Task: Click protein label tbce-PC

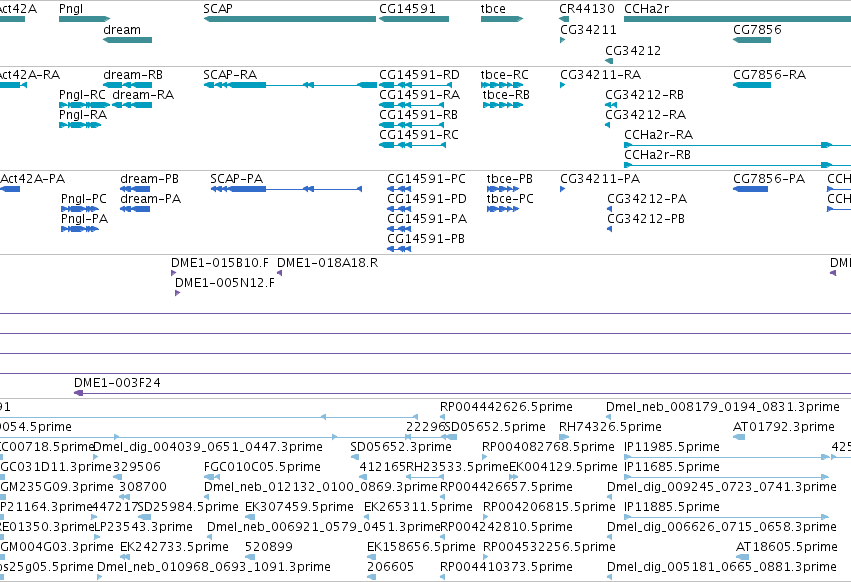Action: (x=510, y=199)
